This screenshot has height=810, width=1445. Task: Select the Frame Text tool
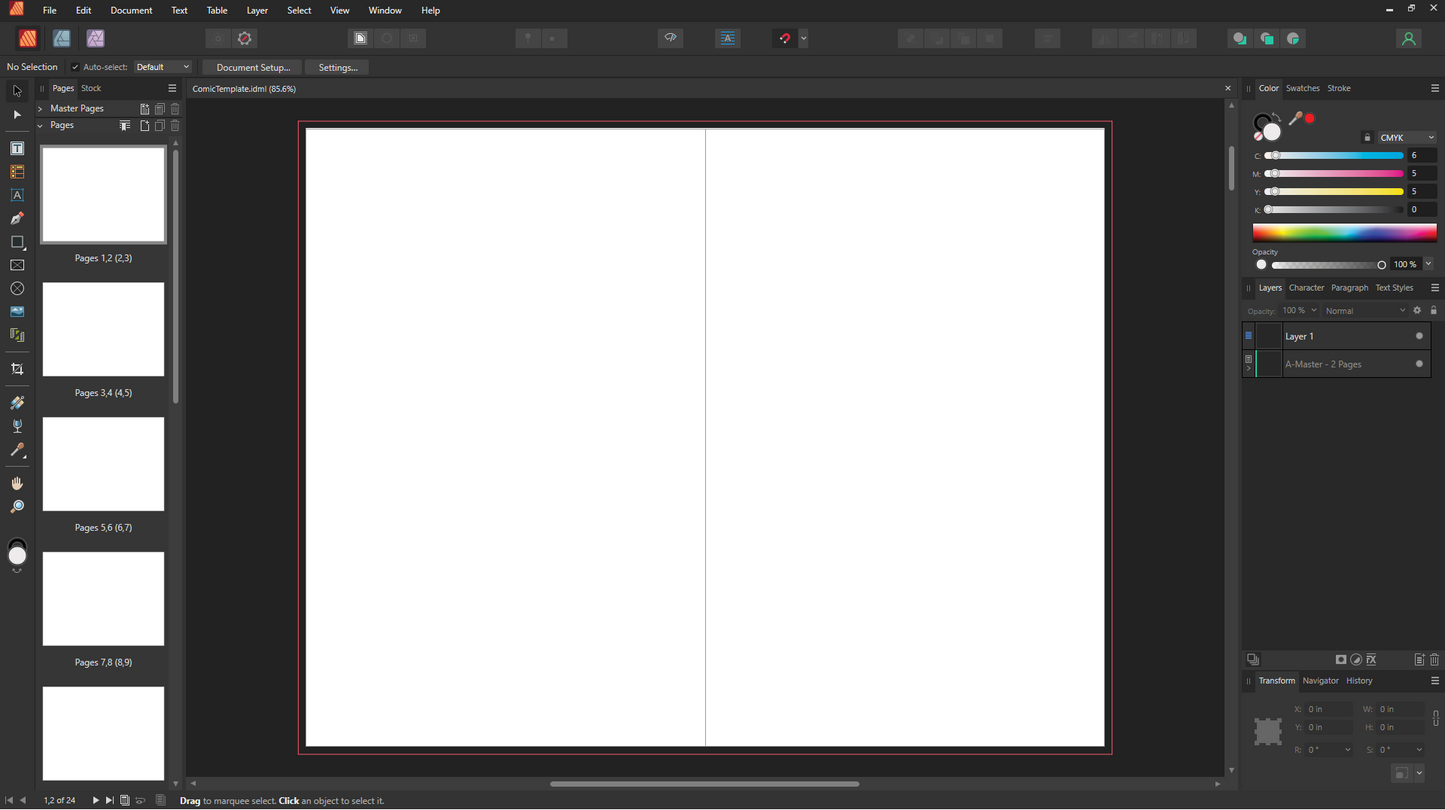click(x=17, y=149)
